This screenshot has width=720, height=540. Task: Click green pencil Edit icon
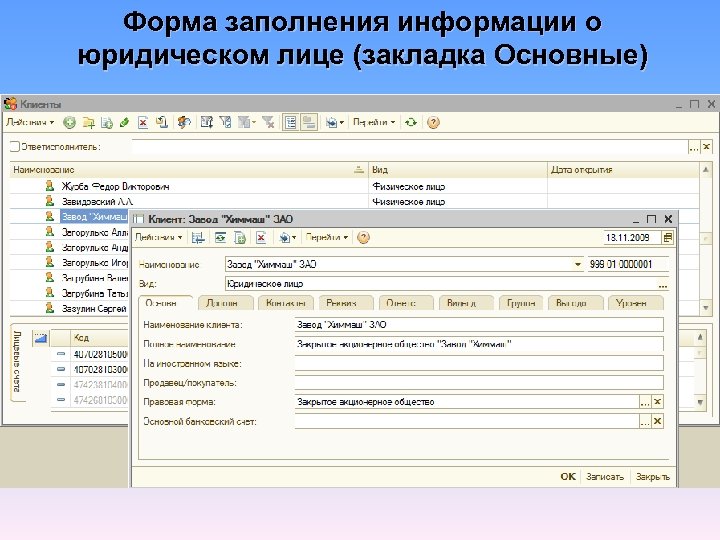coord(124,123)
